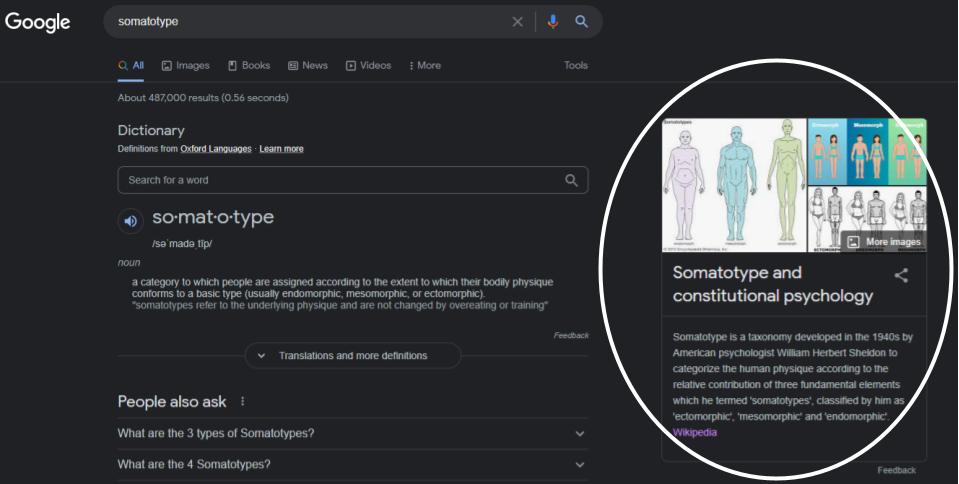Click the About 487,000 results text
The width and height of the screenshot is (959, 484).
pos(203,97)
